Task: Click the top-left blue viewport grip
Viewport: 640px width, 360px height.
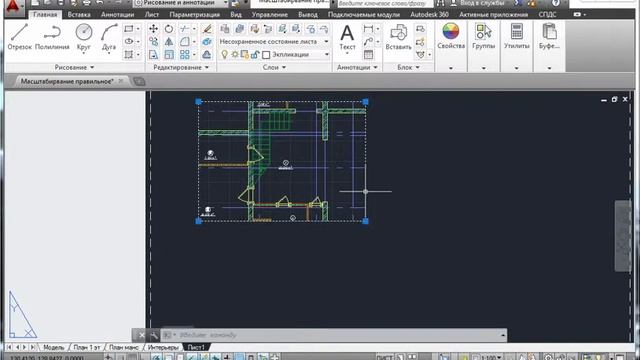Action: [198, 101]
